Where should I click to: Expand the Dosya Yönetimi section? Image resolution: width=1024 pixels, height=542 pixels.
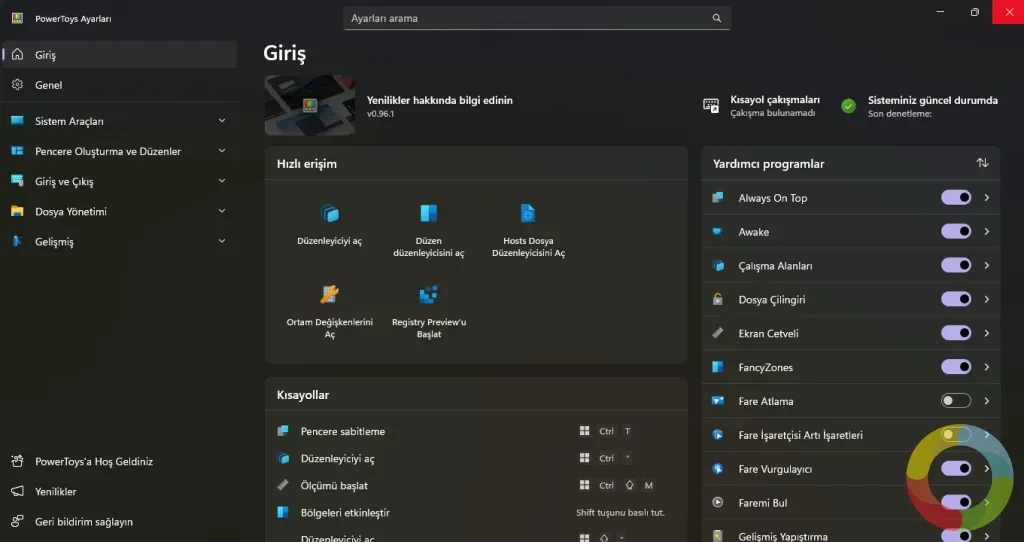(120, 211)
